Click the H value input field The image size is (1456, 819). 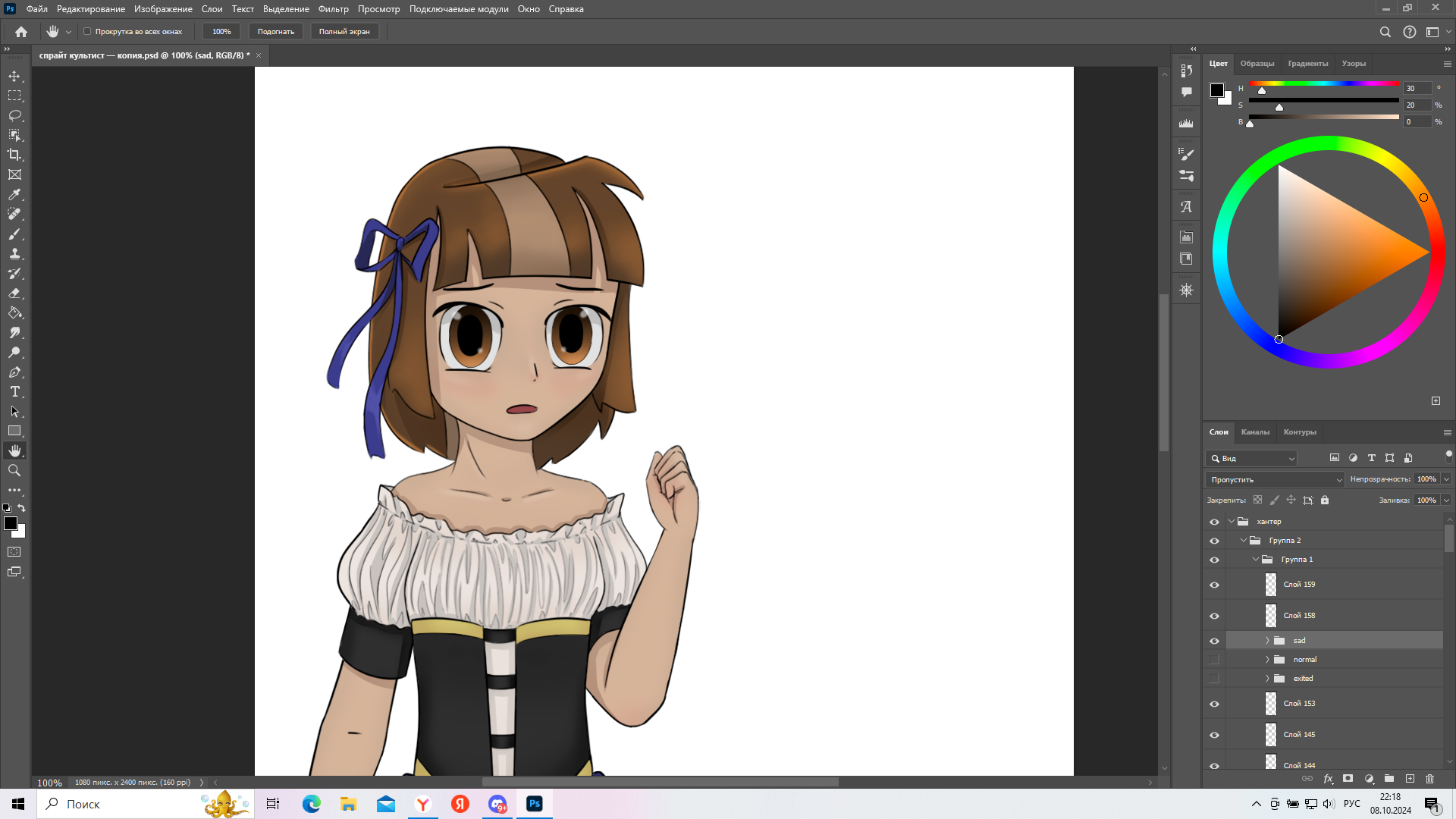point(1417,88)
